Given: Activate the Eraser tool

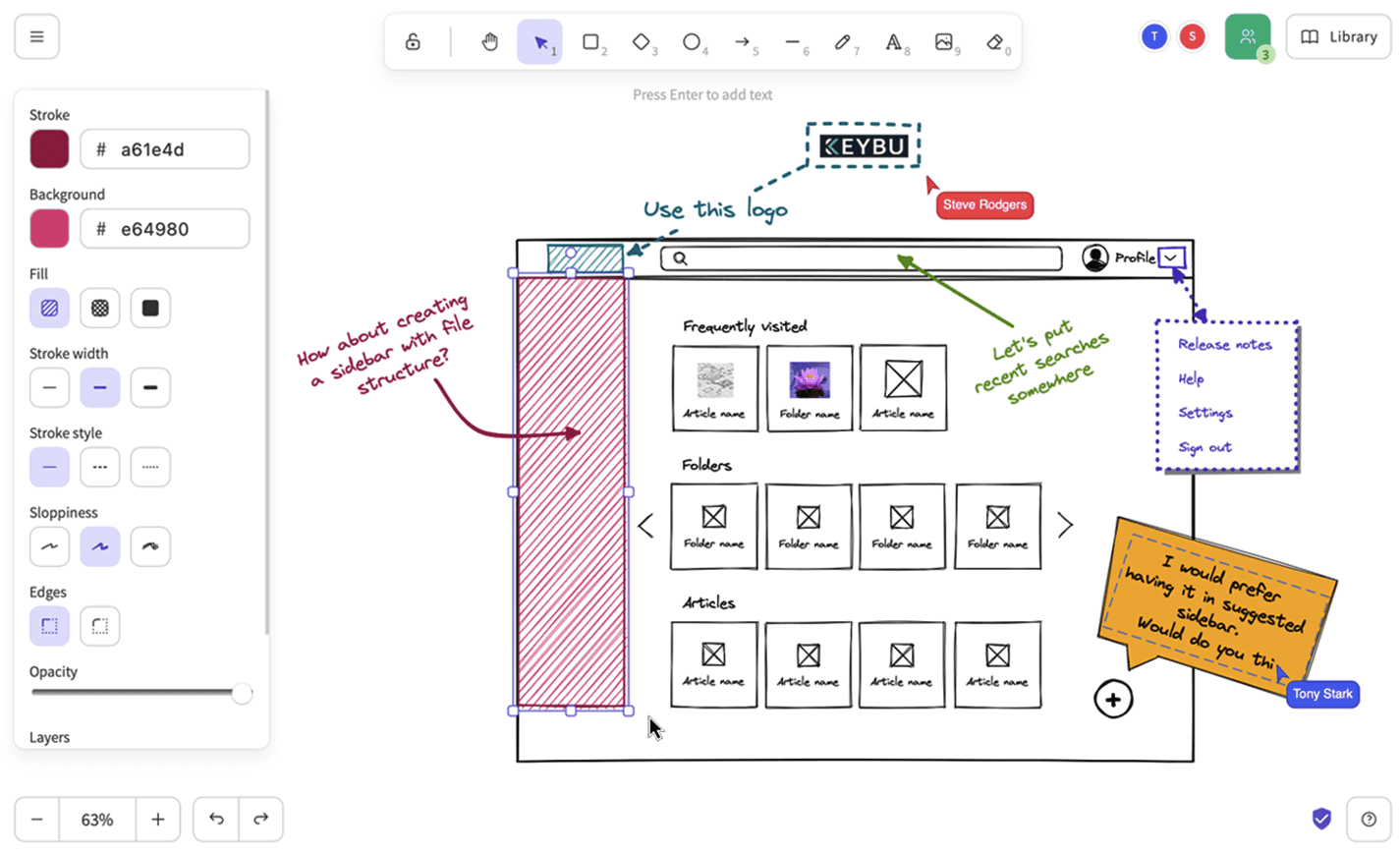Looking at the screenshot, I should pos(995,41).
